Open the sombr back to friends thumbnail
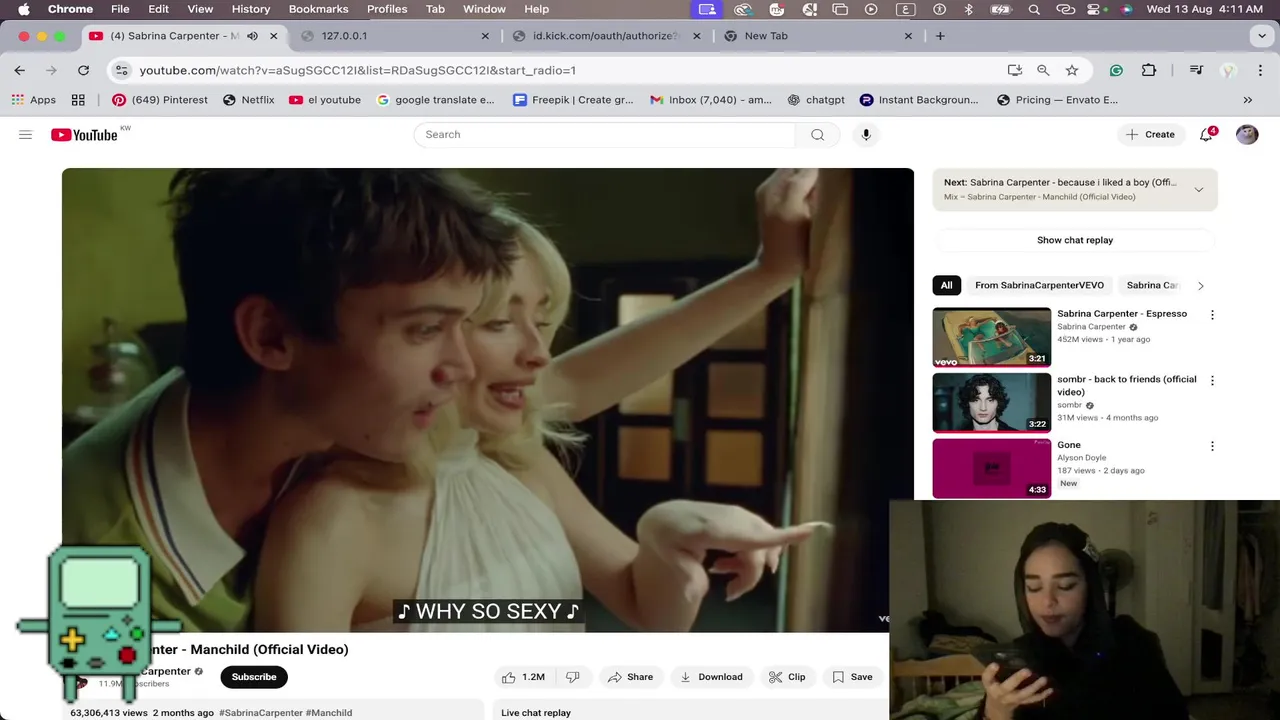1280x720 pixels. [992, 403]
